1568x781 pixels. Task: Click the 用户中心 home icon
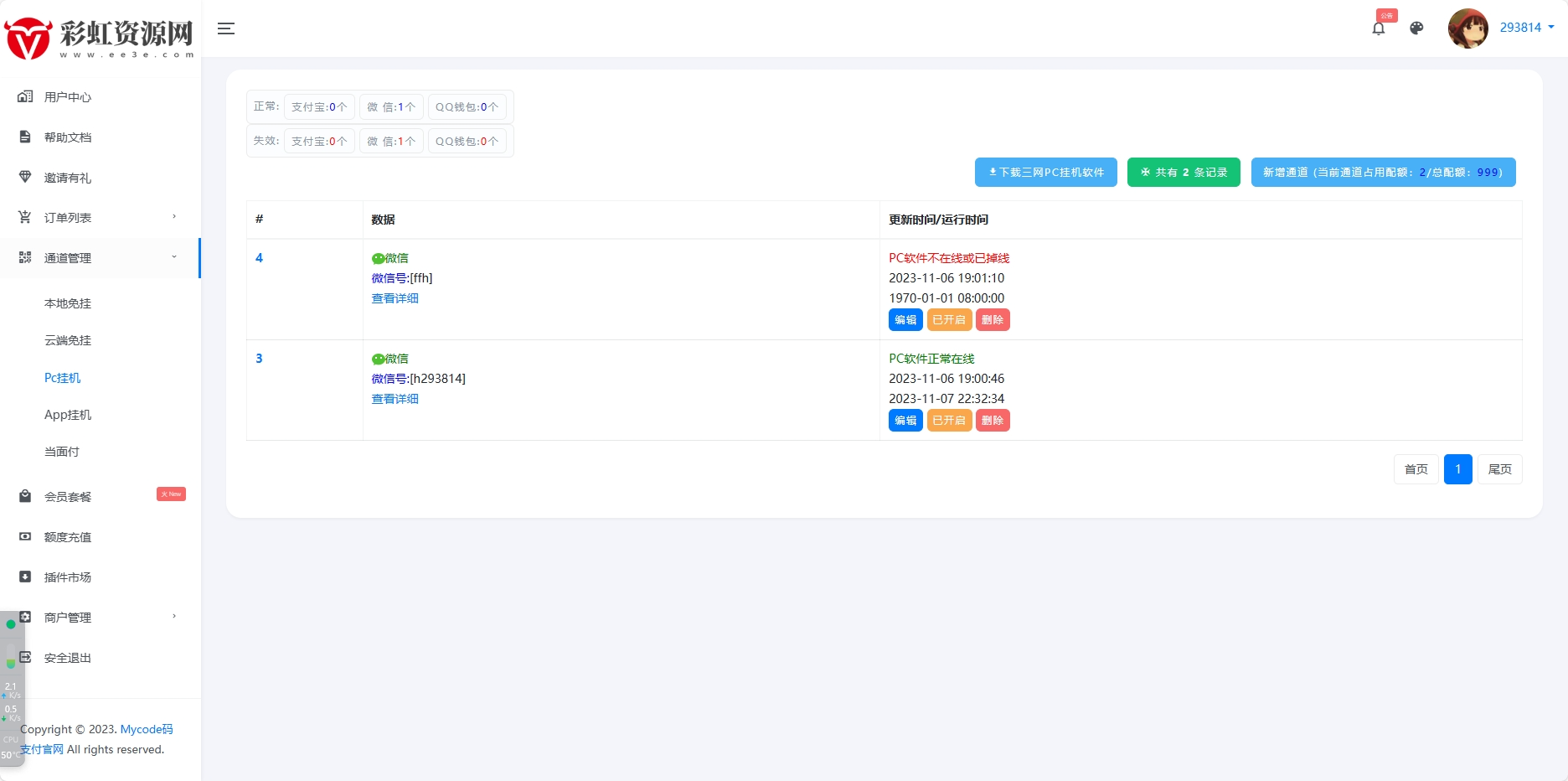point(25,97)
